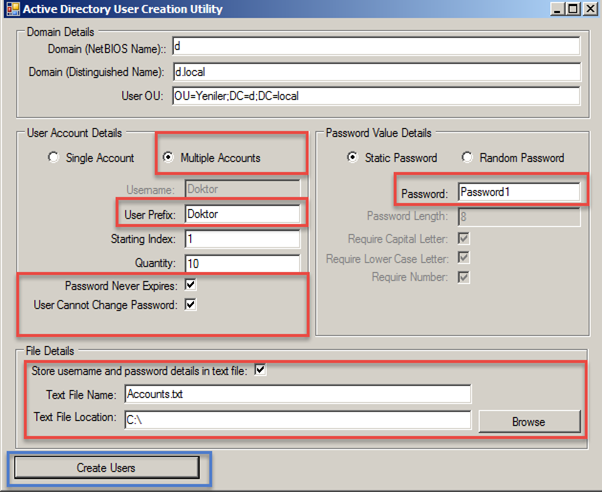The width and height of the screenshot is (602, 492).
Task: Minimize the User Creation Utility window
Action: (x=557, y=9)
